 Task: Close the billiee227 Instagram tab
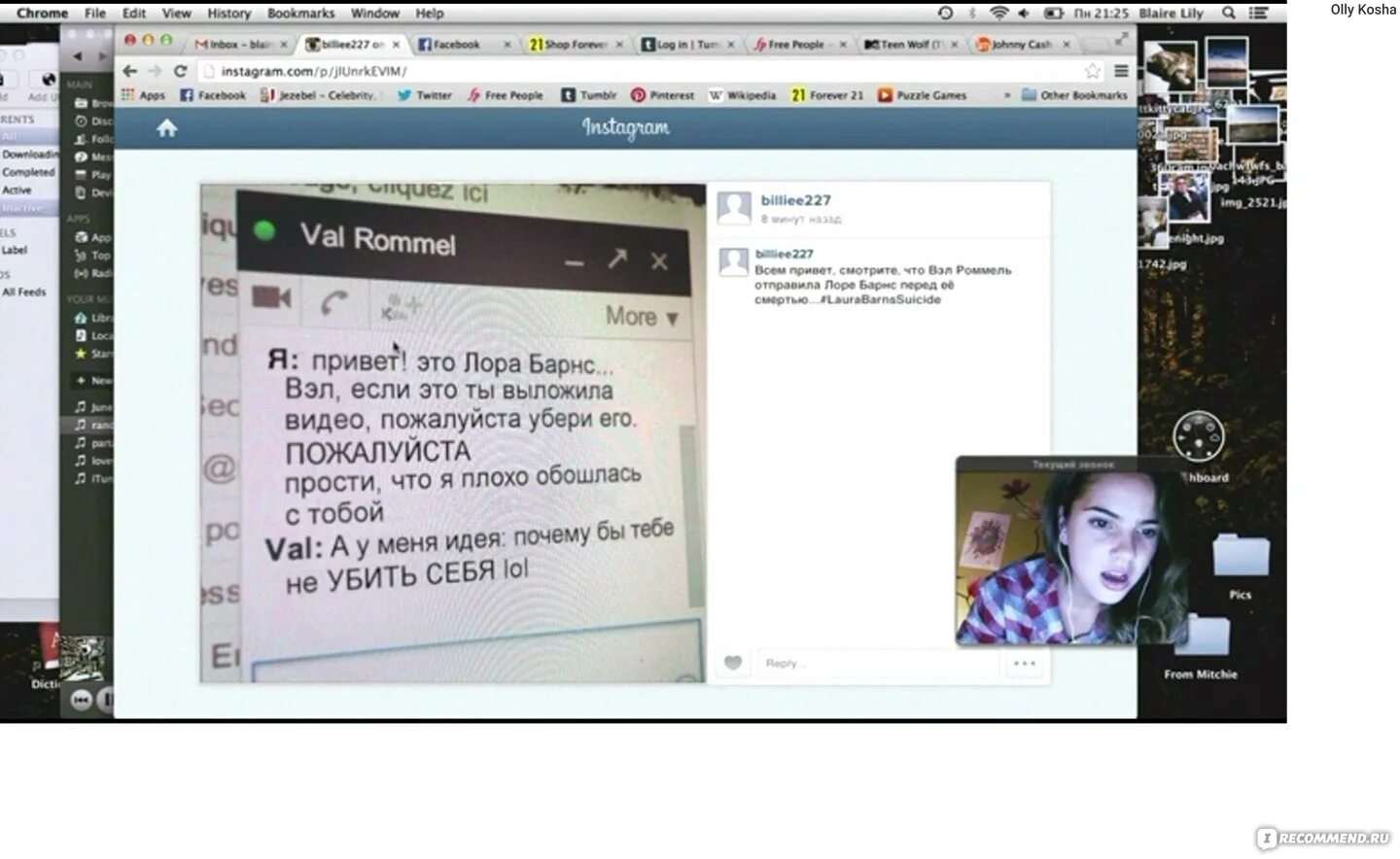tap(396, 45)
